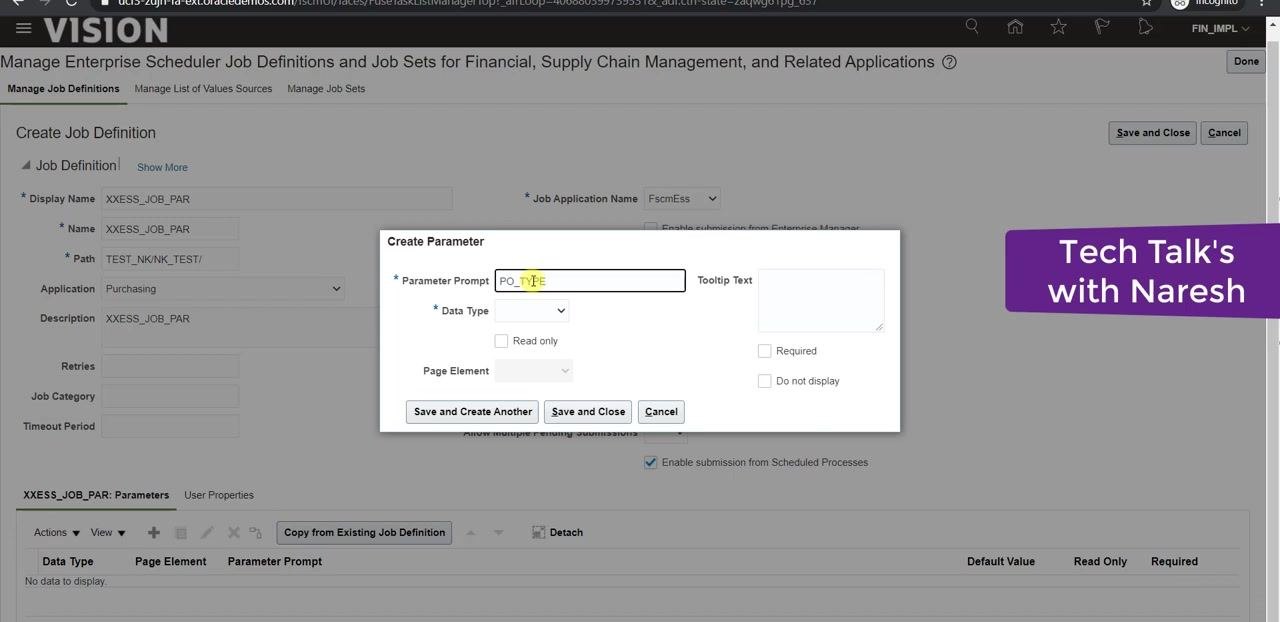This screenshot has width=1280, height=622.
Task: Click the Path field
Action: pos(170,259)
